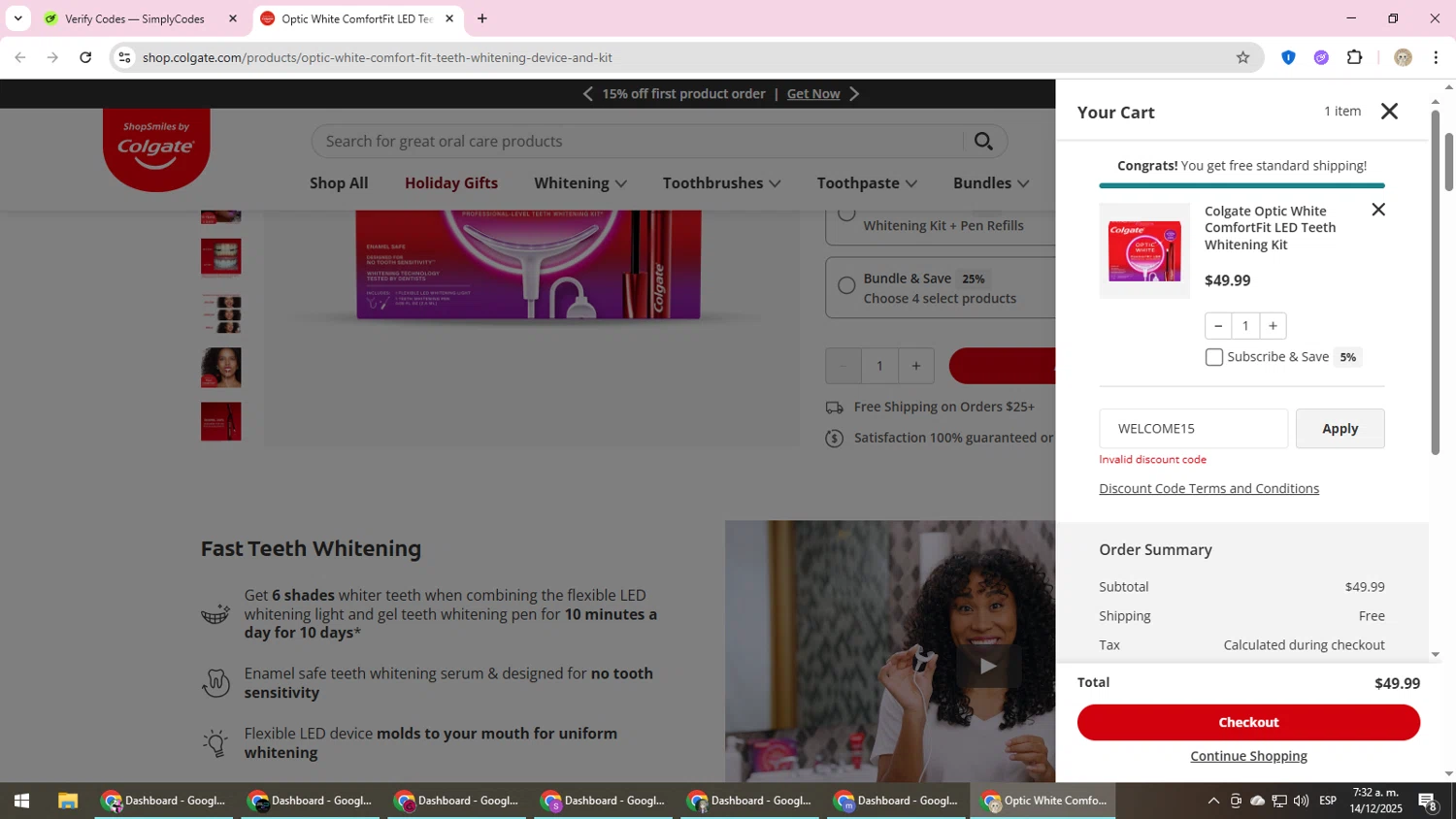The height and width of the screenshot is (819, 1456).
Task: Open the Extensions puzzle menu
Action: pyautogui.click(x=1355, y=57)
